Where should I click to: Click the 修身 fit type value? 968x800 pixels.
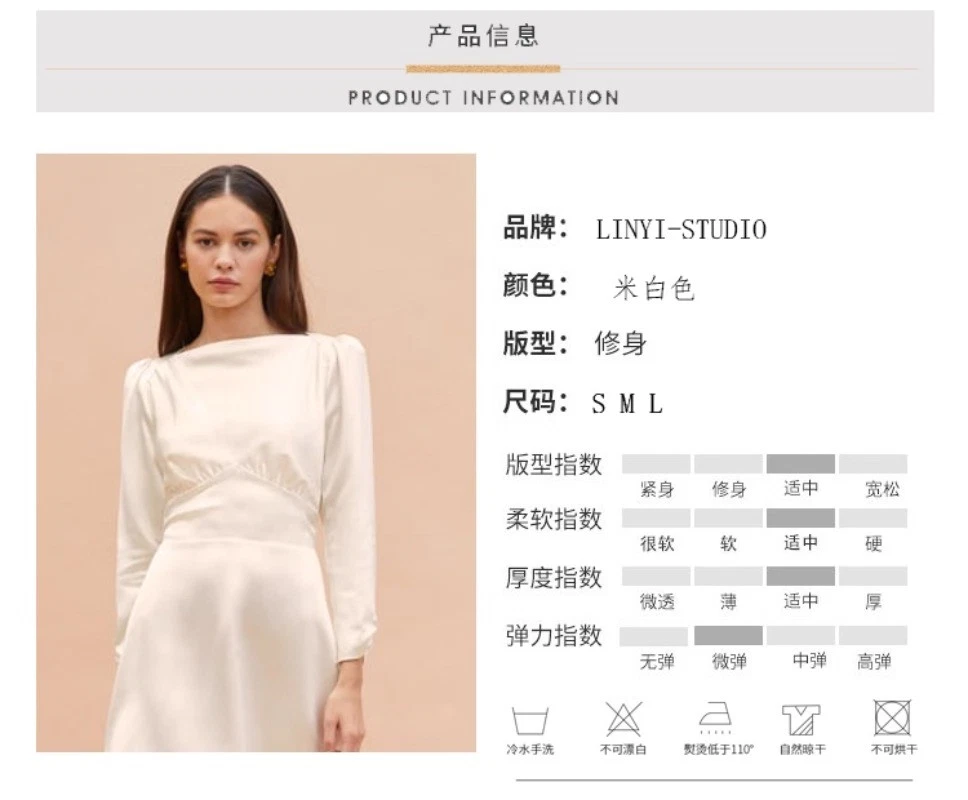[620, 343]
